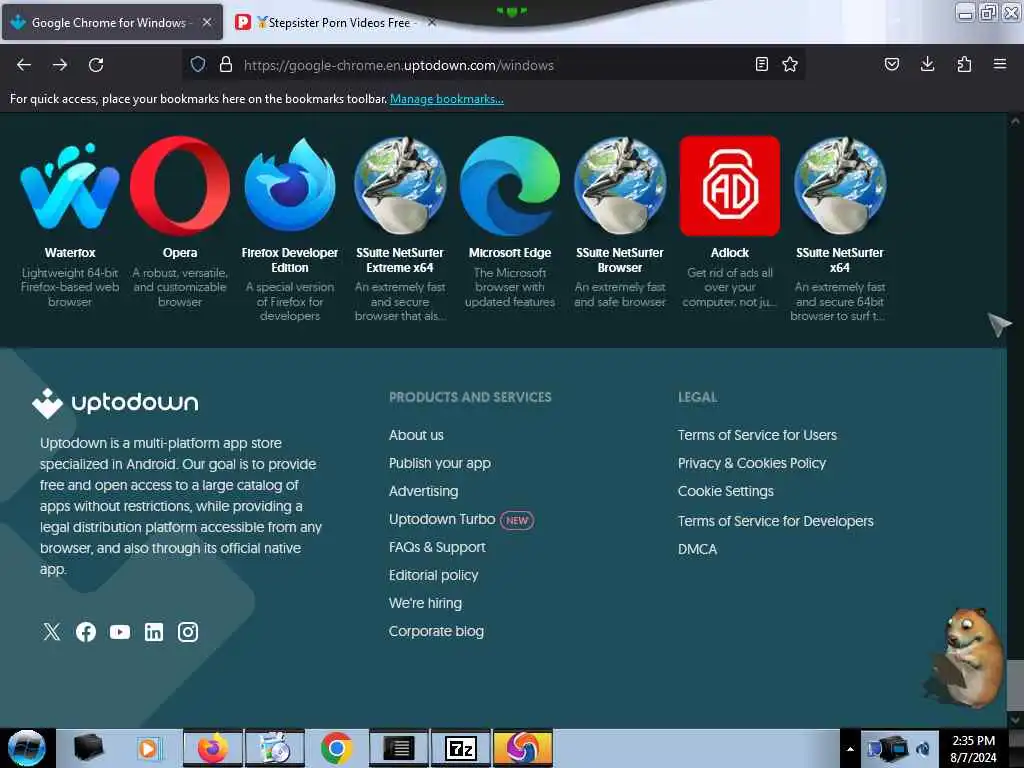Open the Adlock app icon
The height and width of the screenshot is (768, 1024).
(730, 186)
